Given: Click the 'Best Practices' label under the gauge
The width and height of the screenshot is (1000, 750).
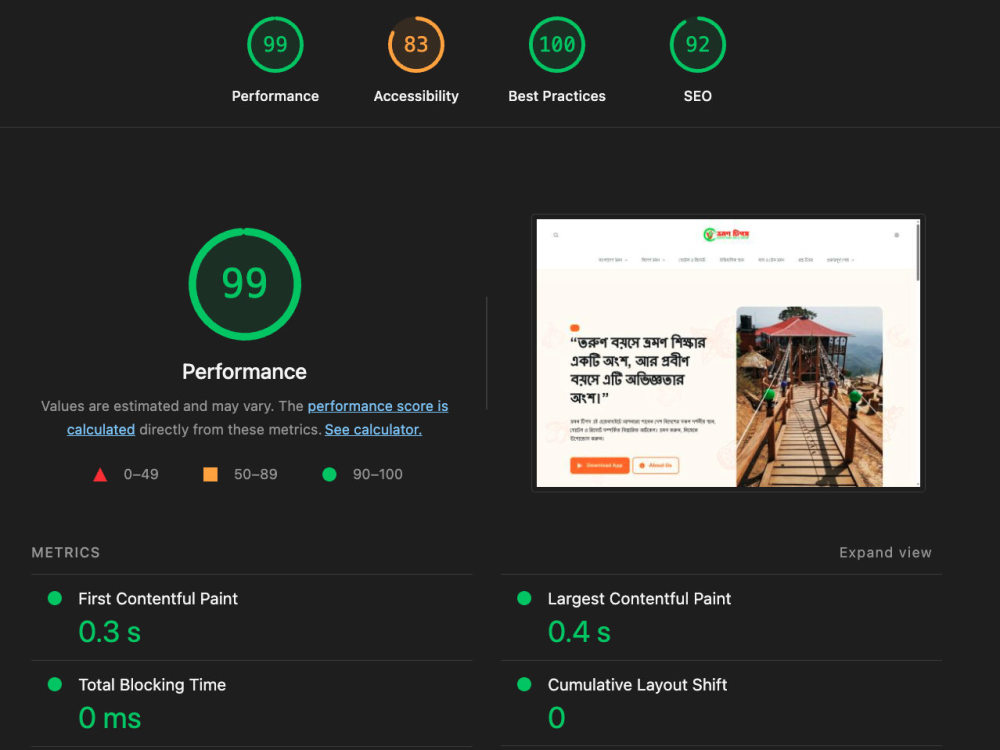Looking at the screenshot, I should point(557,96).
